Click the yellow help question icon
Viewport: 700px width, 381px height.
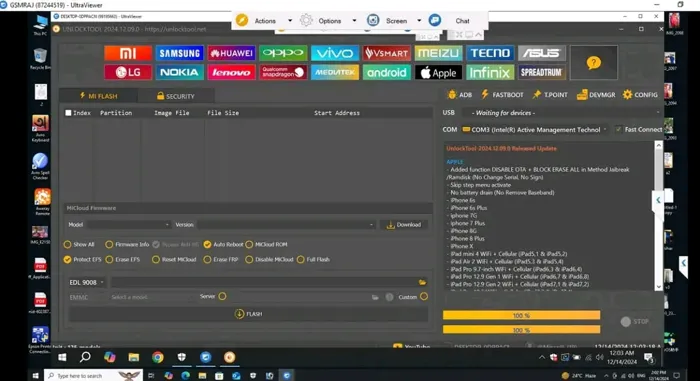click(593, 63)
